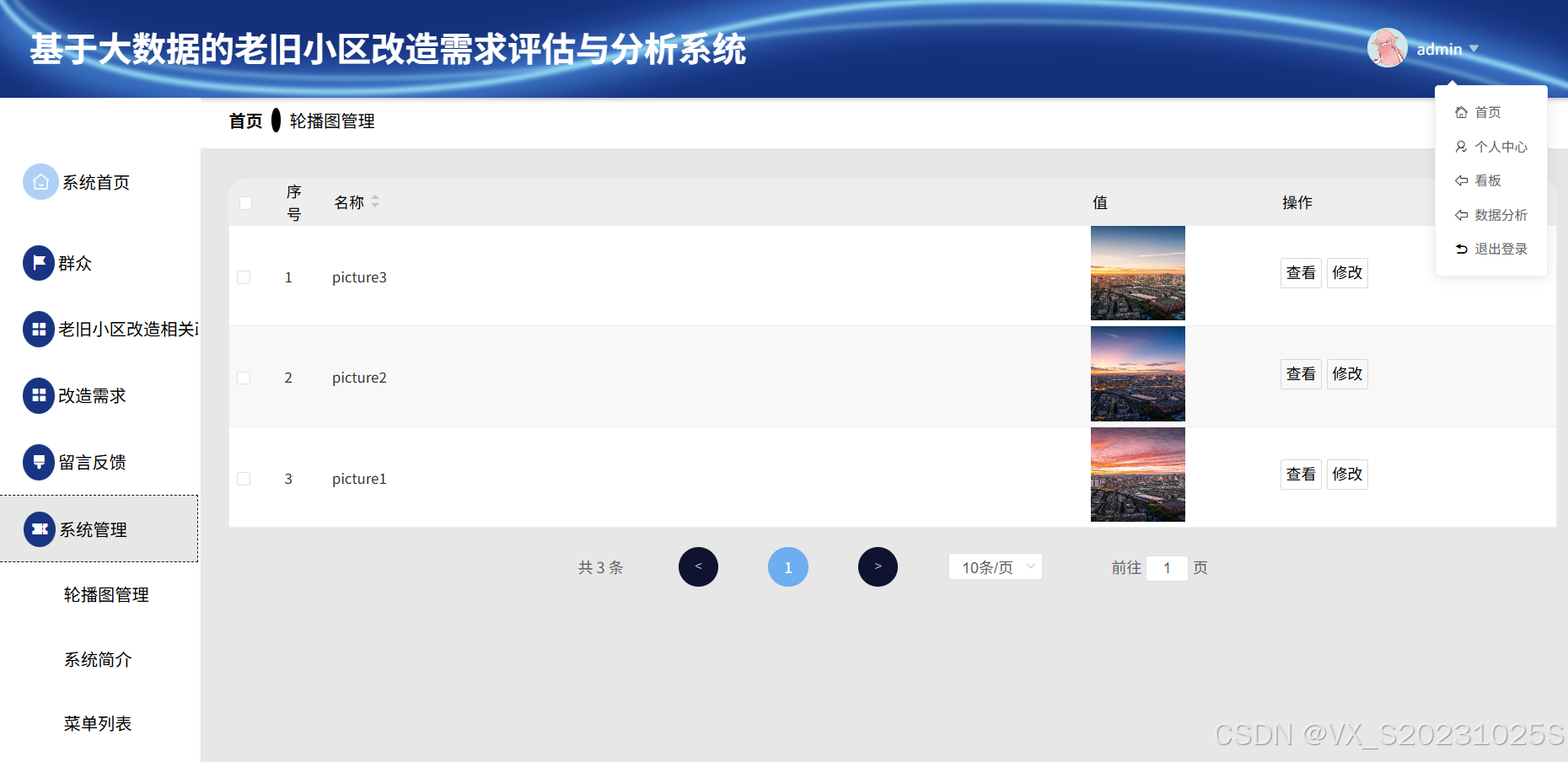Click 修改 button for picture3

coord(1347,273)
